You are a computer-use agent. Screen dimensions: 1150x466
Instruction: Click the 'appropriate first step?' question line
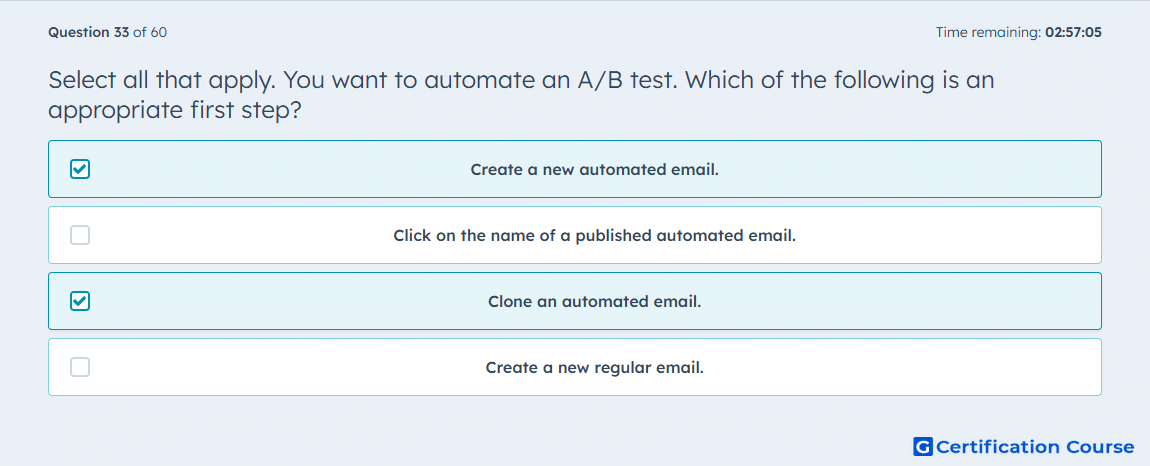[x=176, y=111]
